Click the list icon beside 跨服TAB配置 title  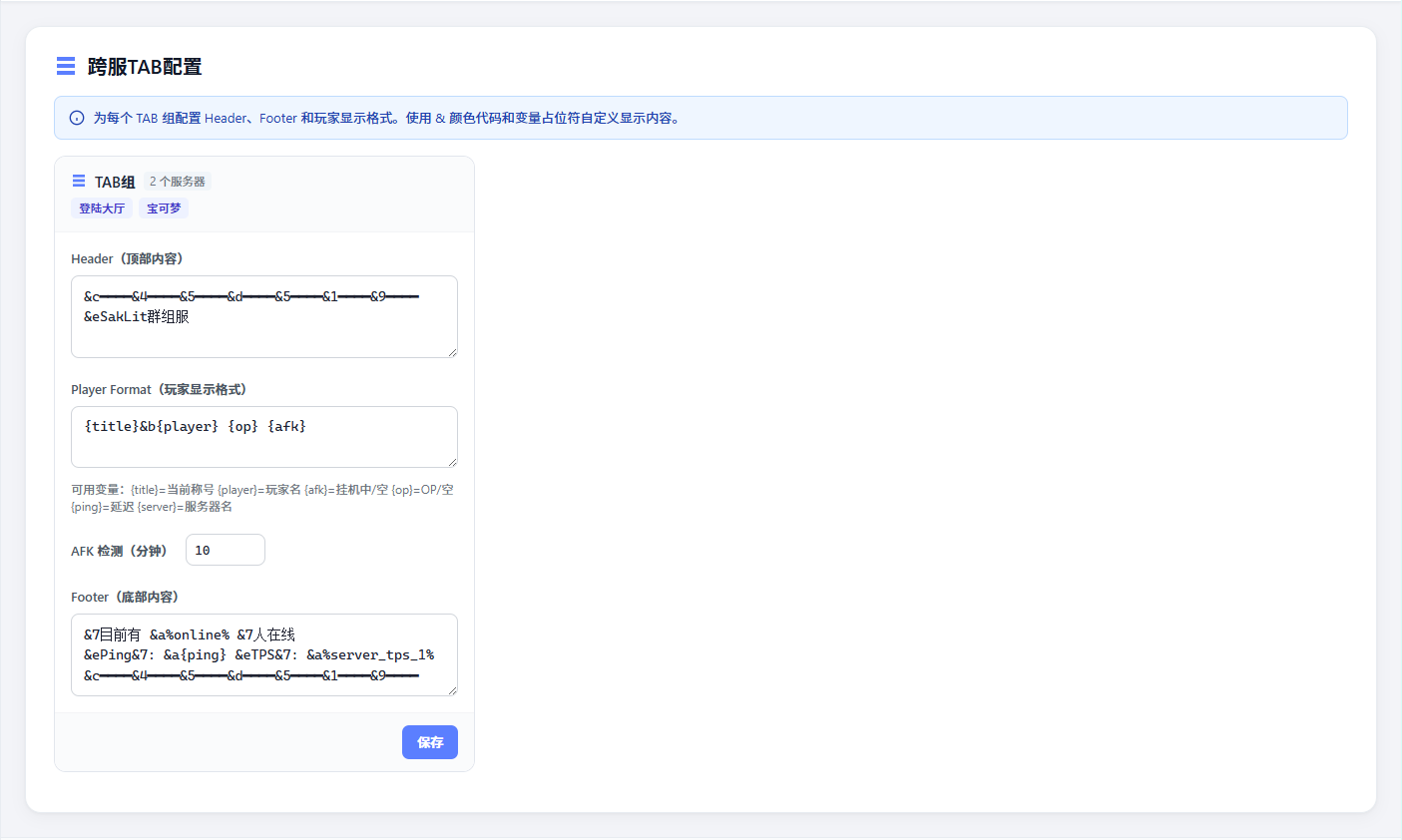click(66, 66)
